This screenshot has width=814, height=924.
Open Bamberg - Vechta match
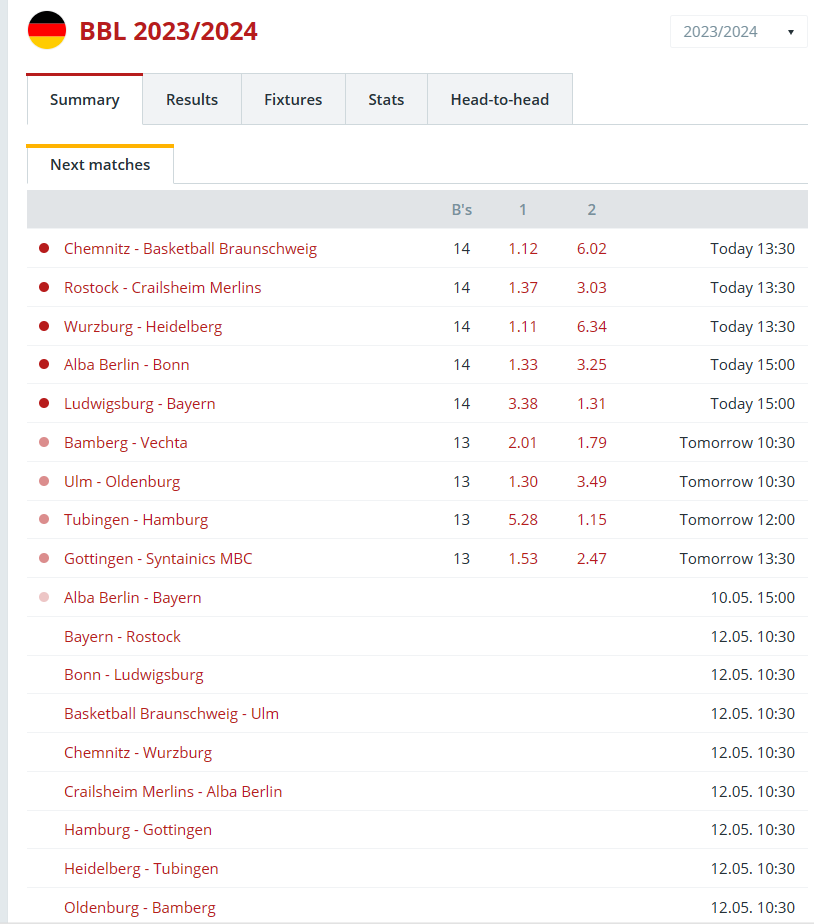click(126, 443)
